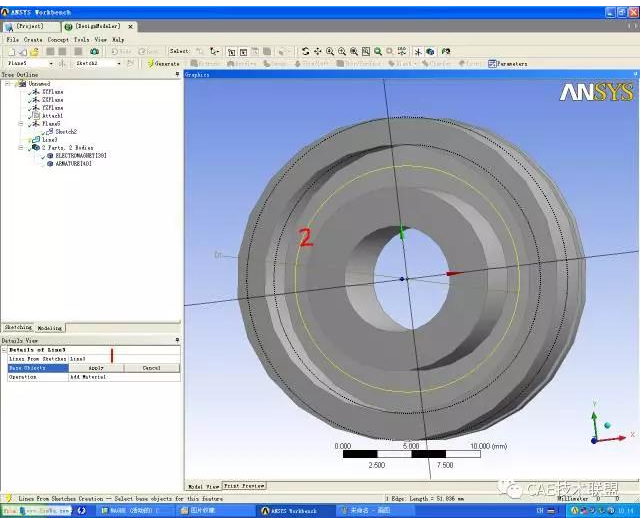The width and height of the screenshot is (644, 522).
Task: Click the New file icon in toolbar
Action: [12, 52]
